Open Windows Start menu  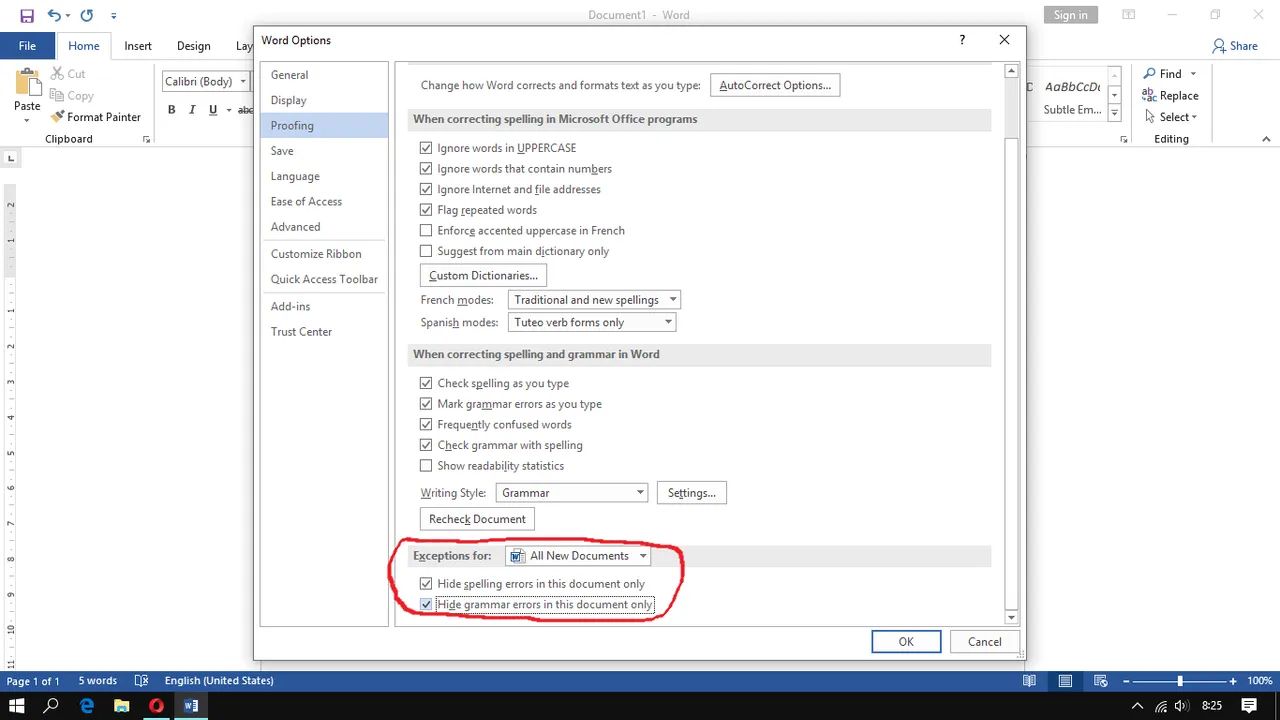click(17, 706)
